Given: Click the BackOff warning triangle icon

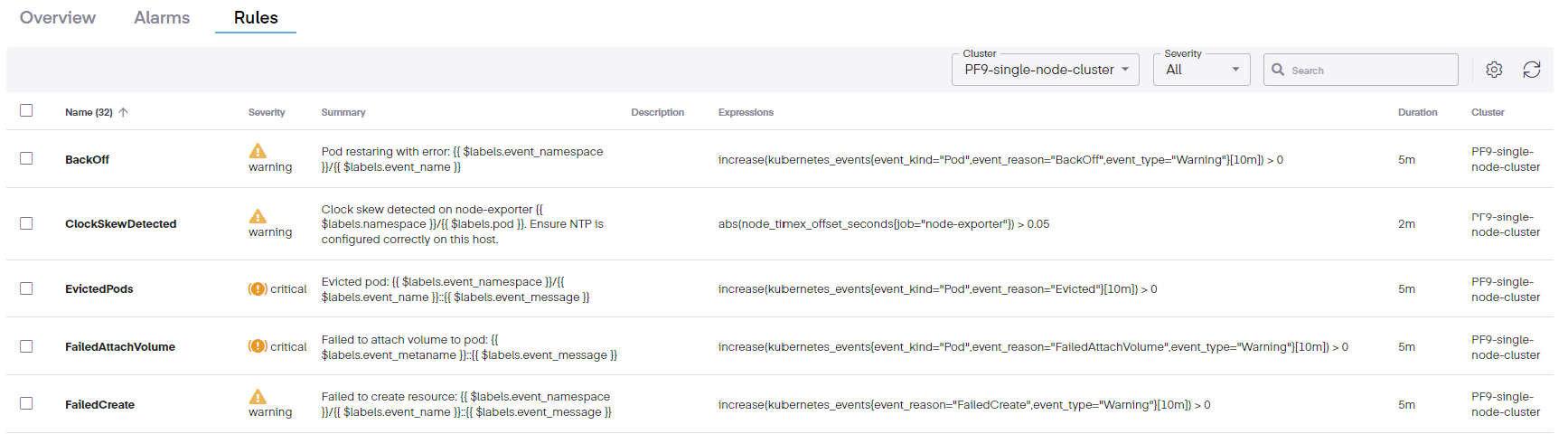Looking at the screenshot, I should click(x=258, y=151).
